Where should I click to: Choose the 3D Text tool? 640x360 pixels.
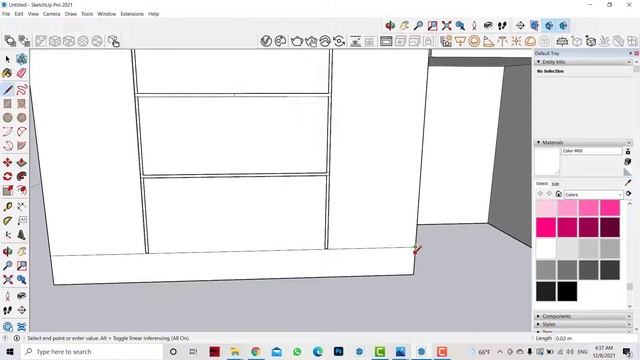[22, 235]
